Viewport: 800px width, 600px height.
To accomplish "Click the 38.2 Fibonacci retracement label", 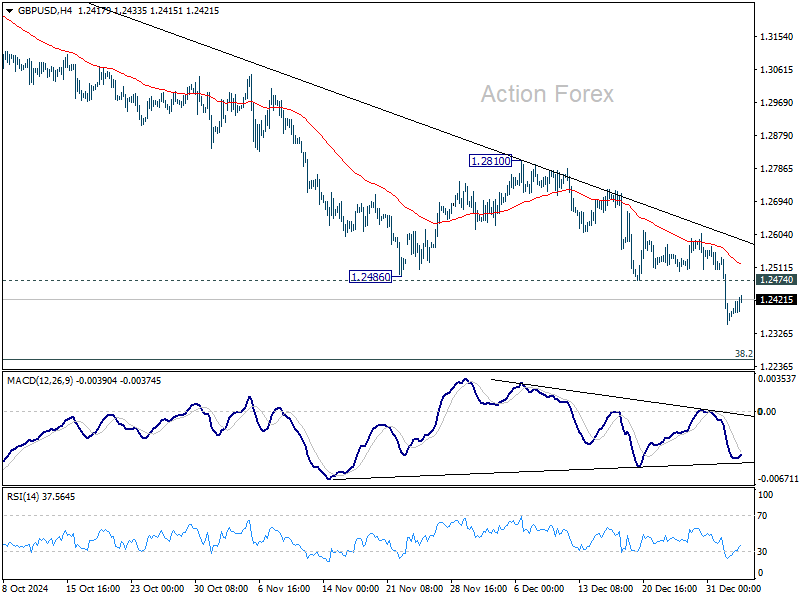I will pyautogui.click(x=743, y=352).
